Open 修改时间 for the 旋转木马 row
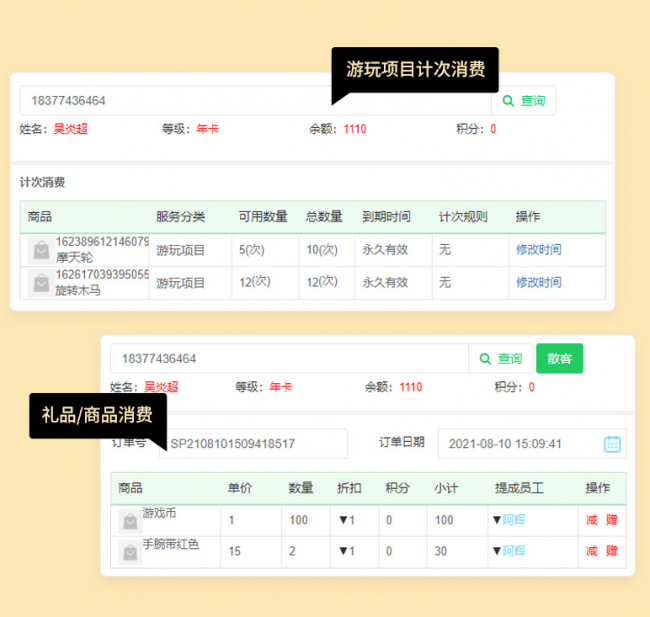 coord(538,283)
